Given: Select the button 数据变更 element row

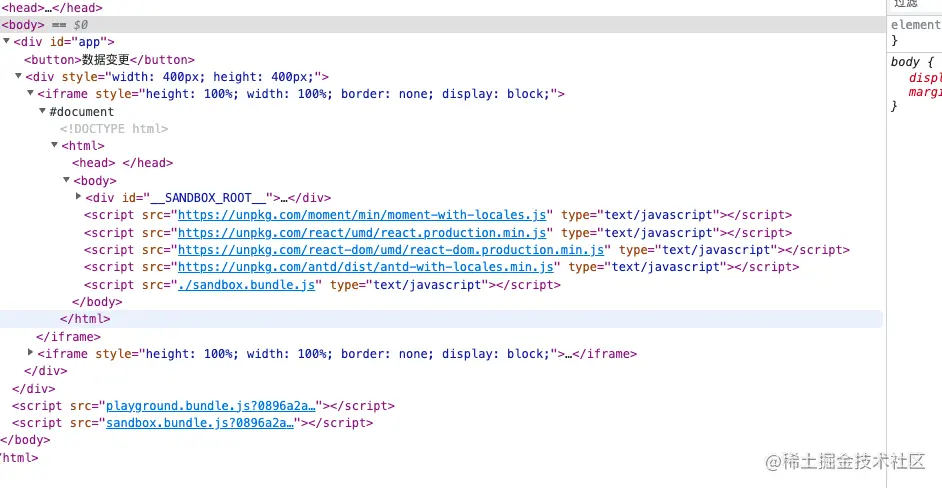Looking at the screenshot, I should click(x=109, y=60).
